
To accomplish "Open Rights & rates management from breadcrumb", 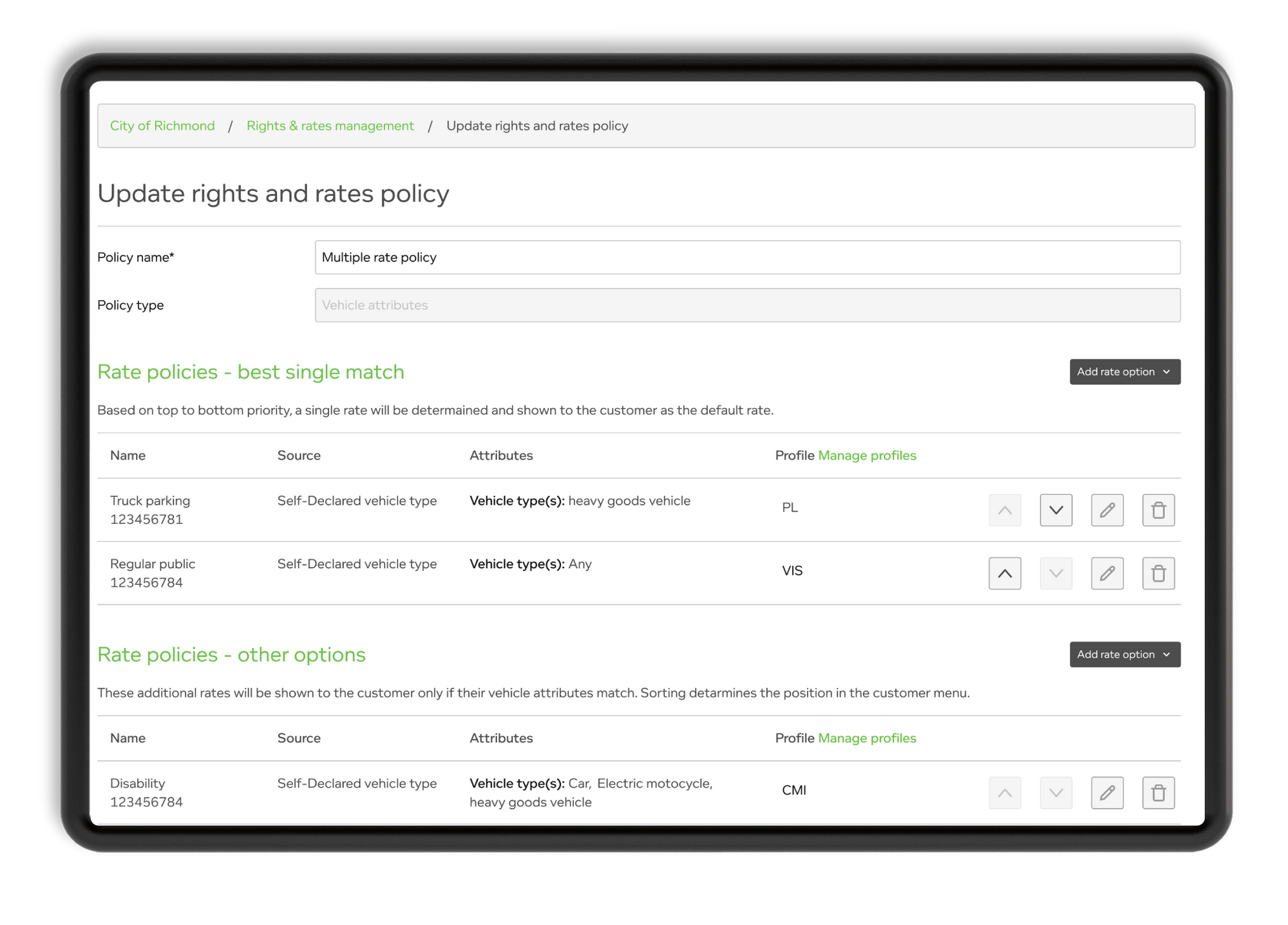I will tap(330, 126).
